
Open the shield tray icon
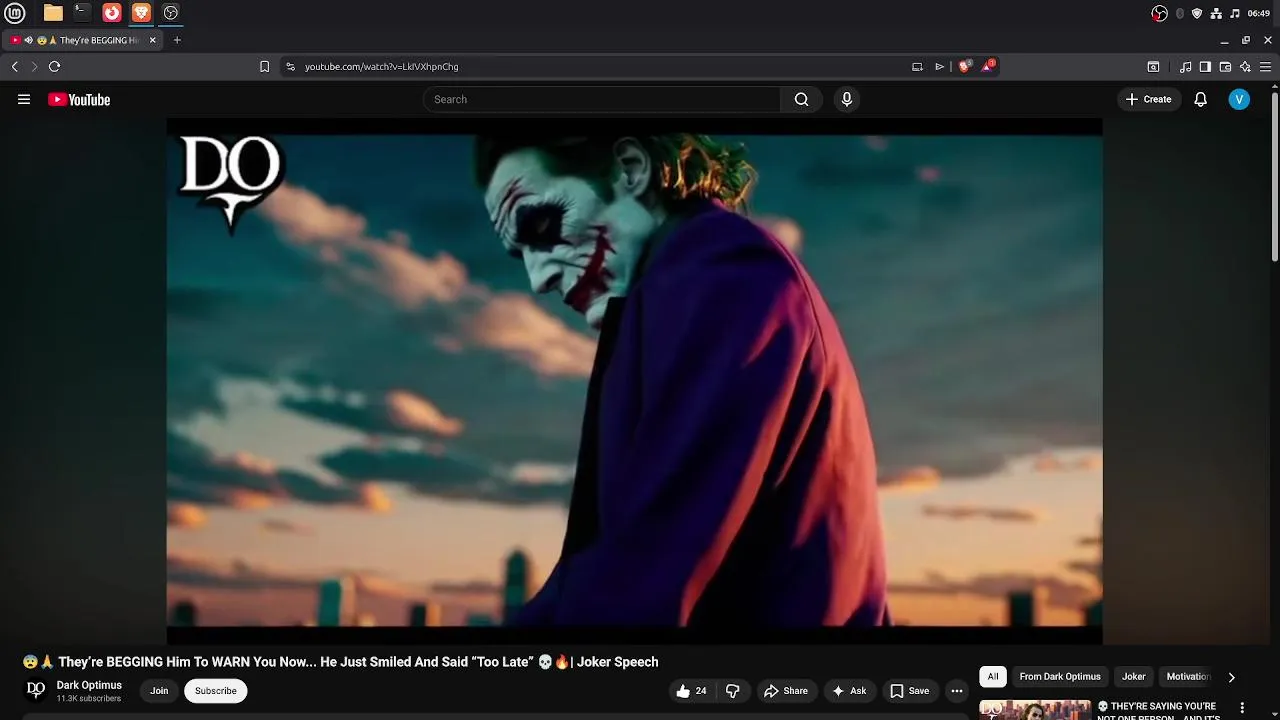[x=1197, y=13]
